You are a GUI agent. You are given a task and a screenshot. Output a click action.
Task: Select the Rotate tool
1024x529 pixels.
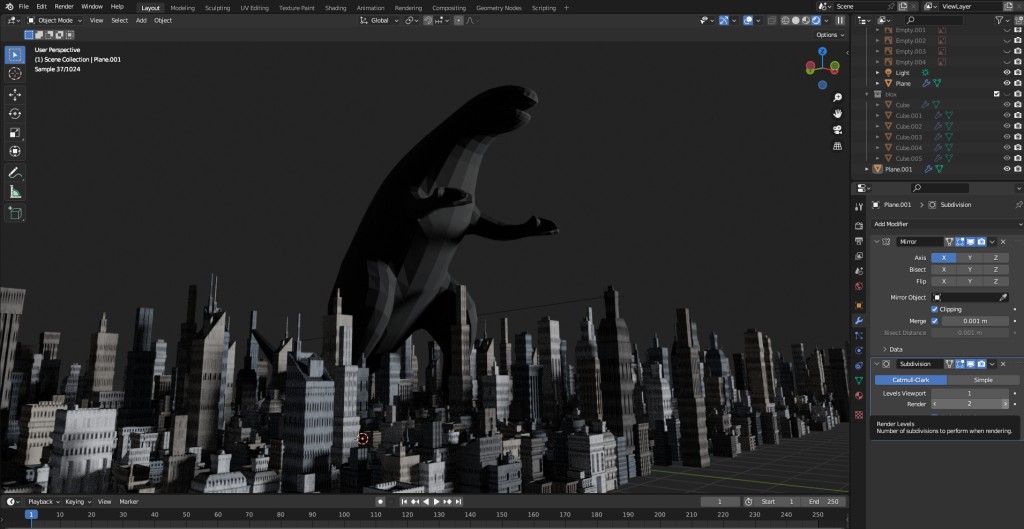[15, 113]
